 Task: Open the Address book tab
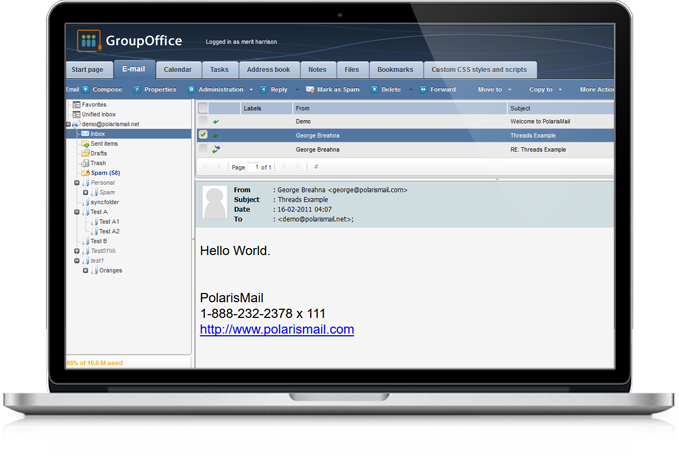tap(268, 70)
